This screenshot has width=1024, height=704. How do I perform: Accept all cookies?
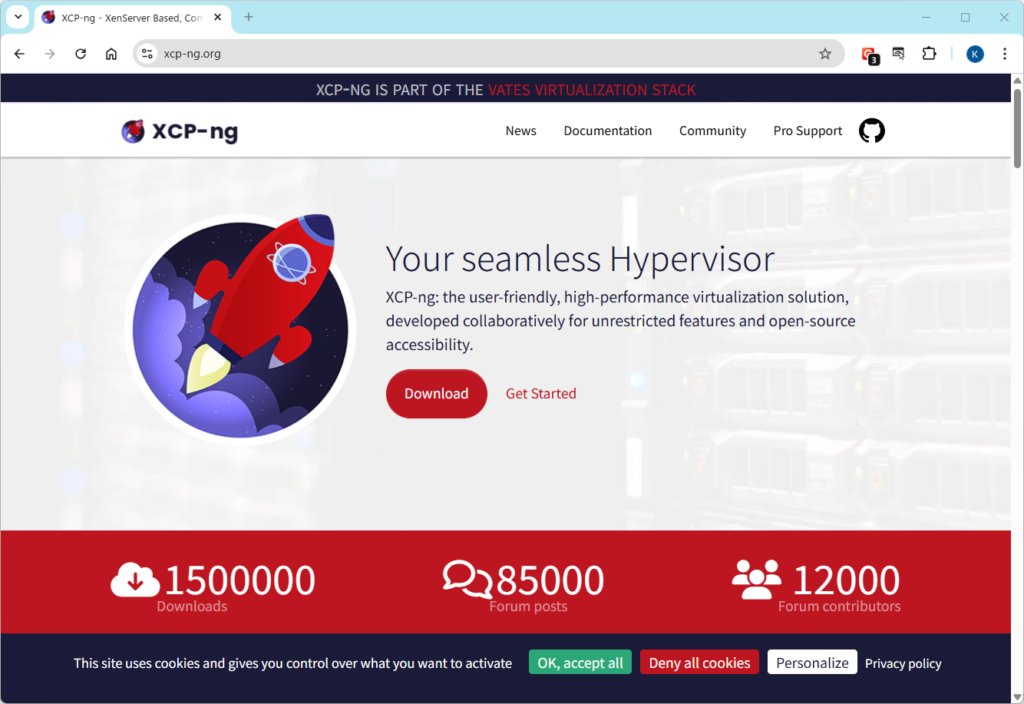point(580,663)
